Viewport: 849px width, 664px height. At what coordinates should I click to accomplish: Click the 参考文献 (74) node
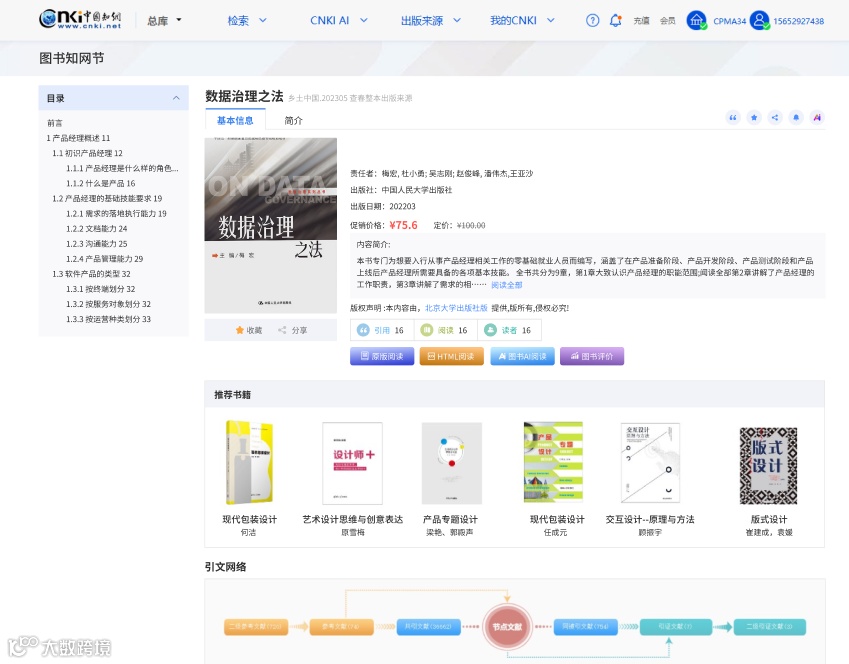[x=341, y=627]
